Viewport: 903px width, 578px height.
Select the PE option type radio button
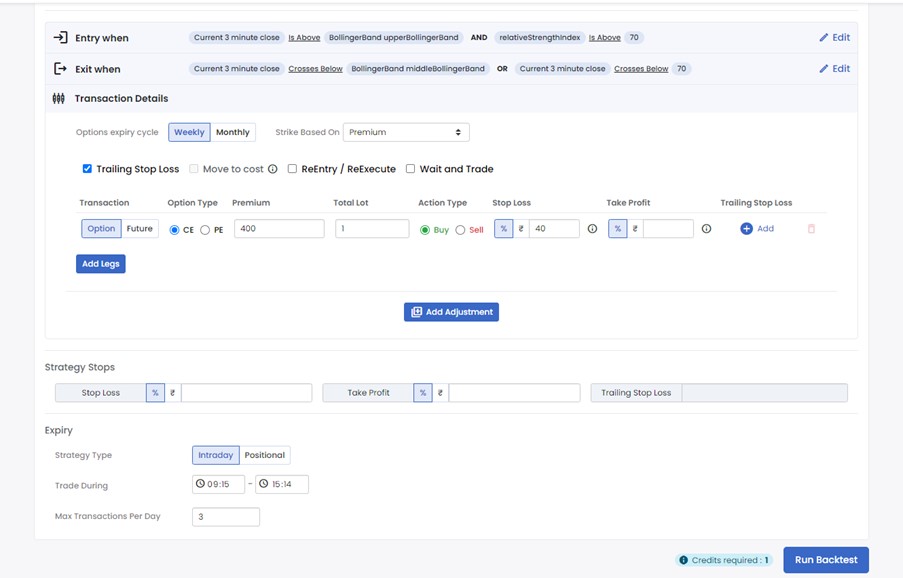tap(205, 230)
